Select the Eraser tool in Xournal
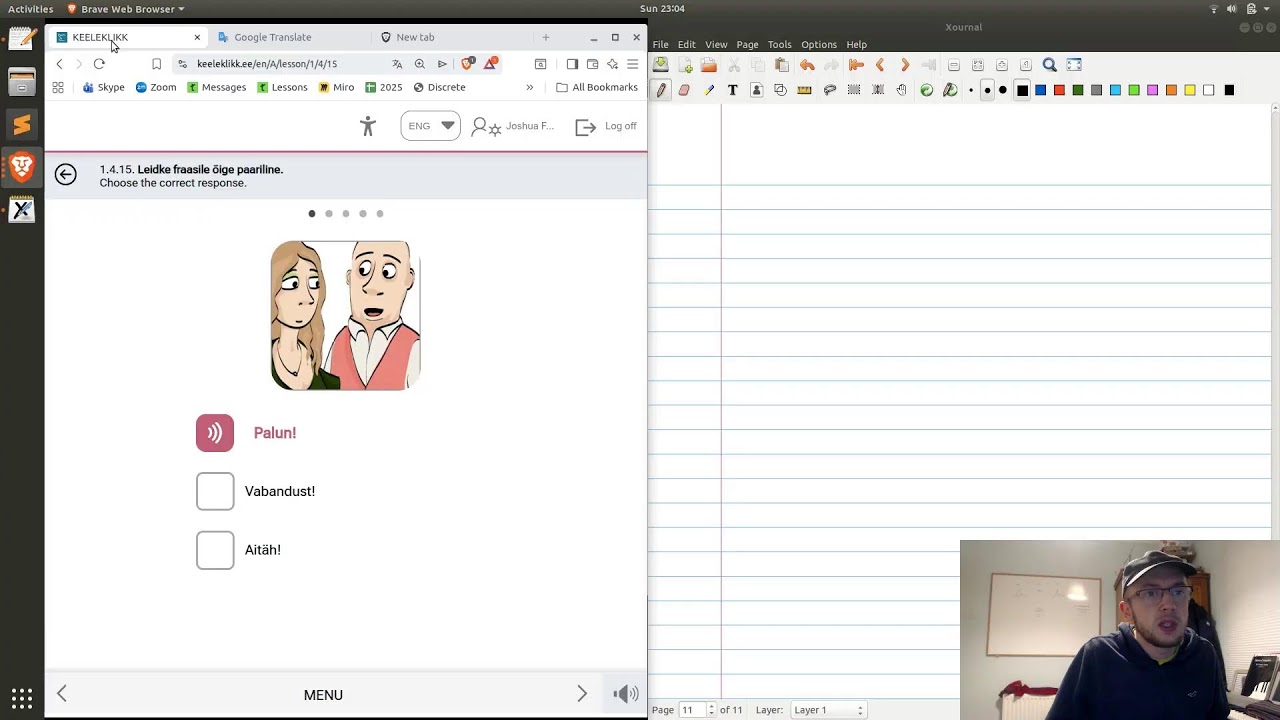 coord(684,90)
